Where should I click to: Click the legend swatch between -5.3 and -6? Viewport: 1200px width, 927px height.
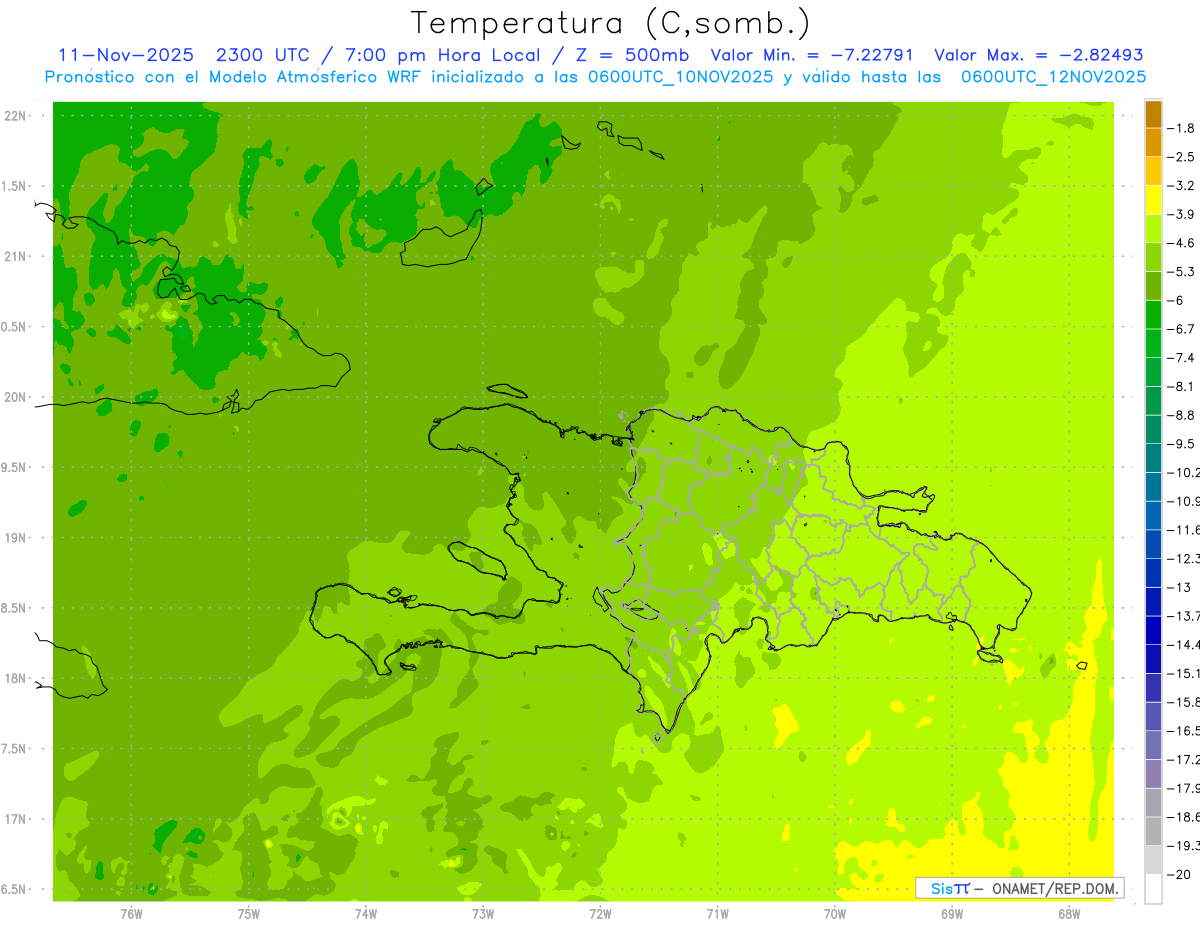(x=1153, y=286)
